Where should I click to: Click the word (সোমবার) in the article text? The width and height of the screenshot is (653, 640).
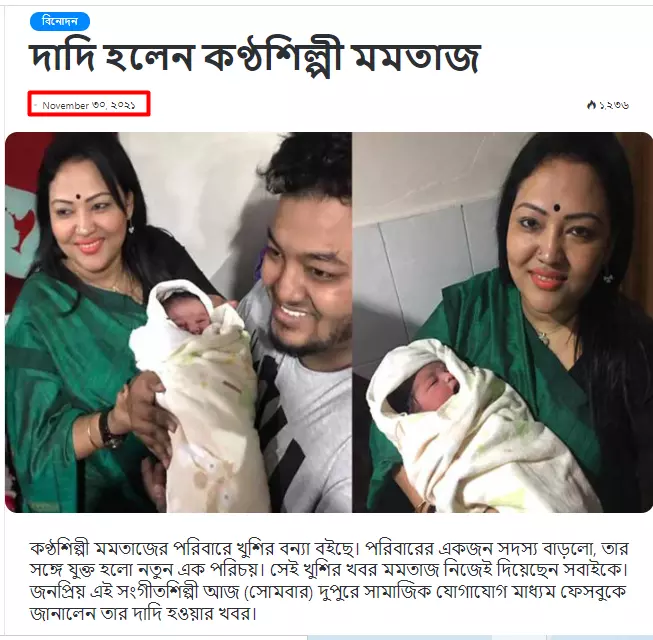tap(278, 592)
